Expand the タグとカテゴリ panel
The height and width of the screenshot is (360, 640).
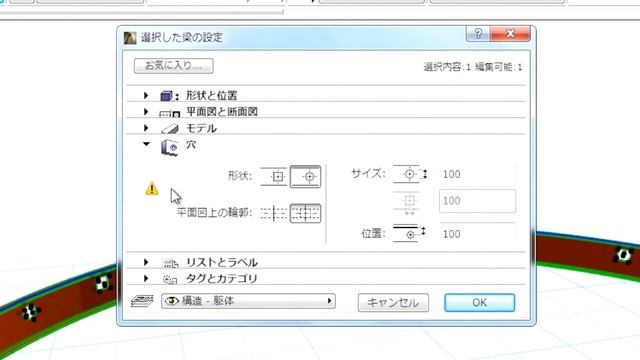[146, 278]
